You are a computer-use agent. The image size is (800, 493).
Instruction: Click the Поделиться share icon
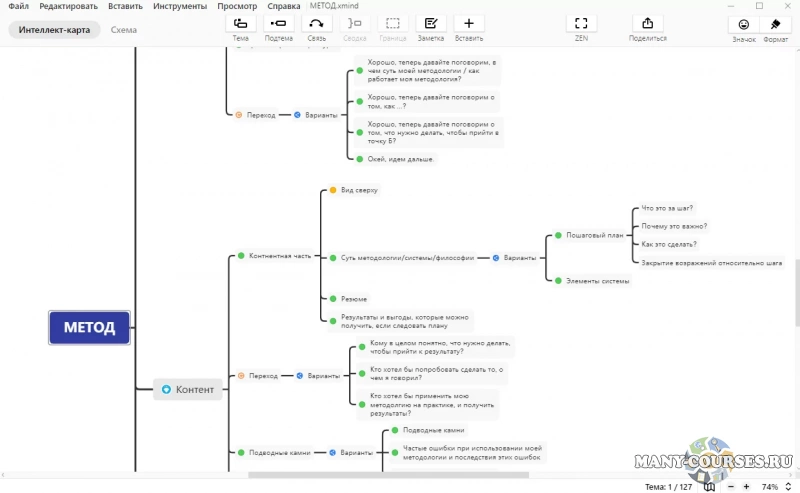647,23
